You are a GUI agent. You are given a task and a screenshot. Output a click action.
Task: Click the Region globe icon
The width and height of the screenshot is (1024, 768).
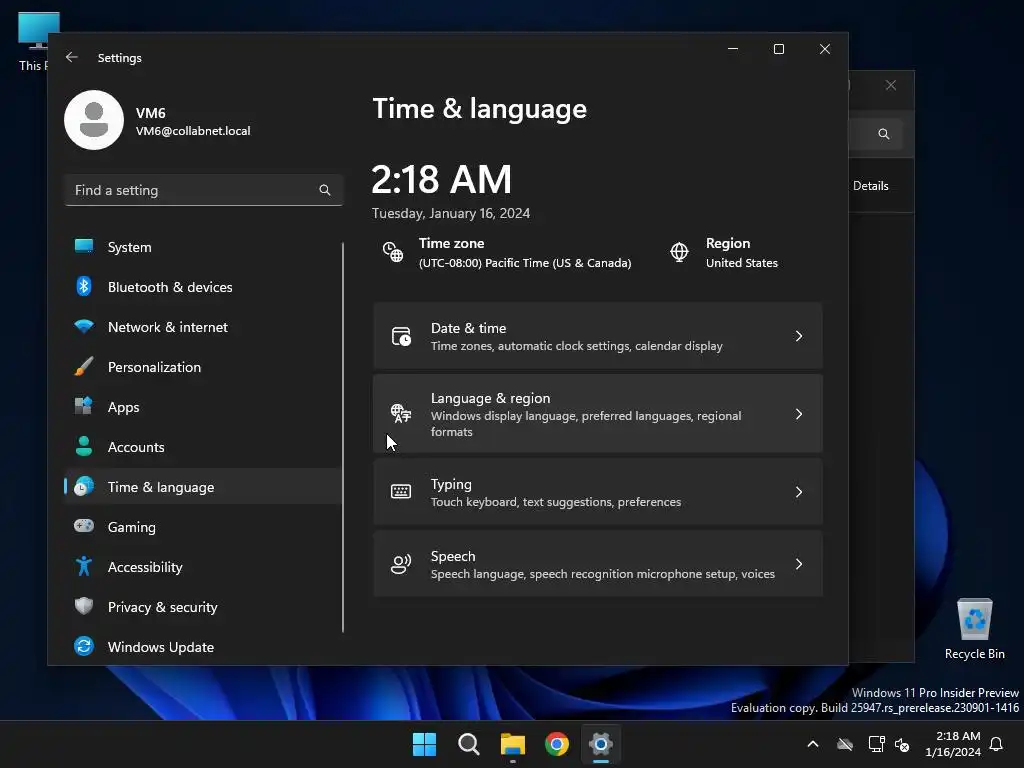point(679,252)
